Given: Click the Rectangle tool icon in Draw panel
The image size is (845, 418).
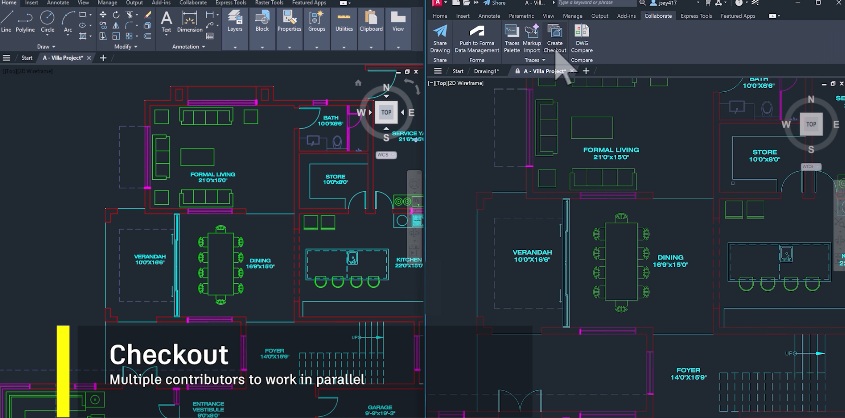Looking at the screenshot, I should 82,15.
